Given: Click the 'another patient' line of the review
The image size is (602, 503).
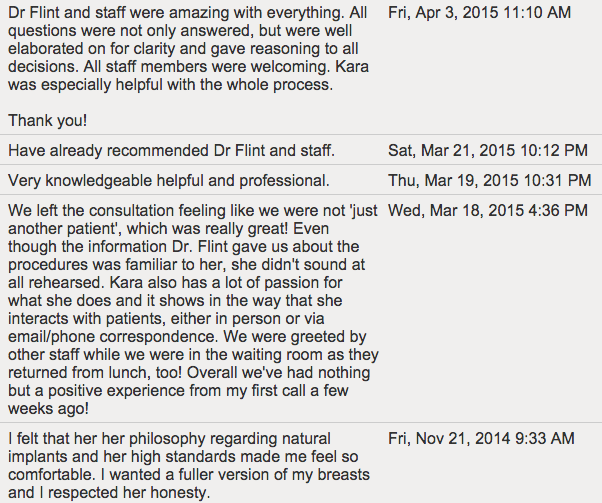Looking at the screenshot, I should (x=168, y=228).
